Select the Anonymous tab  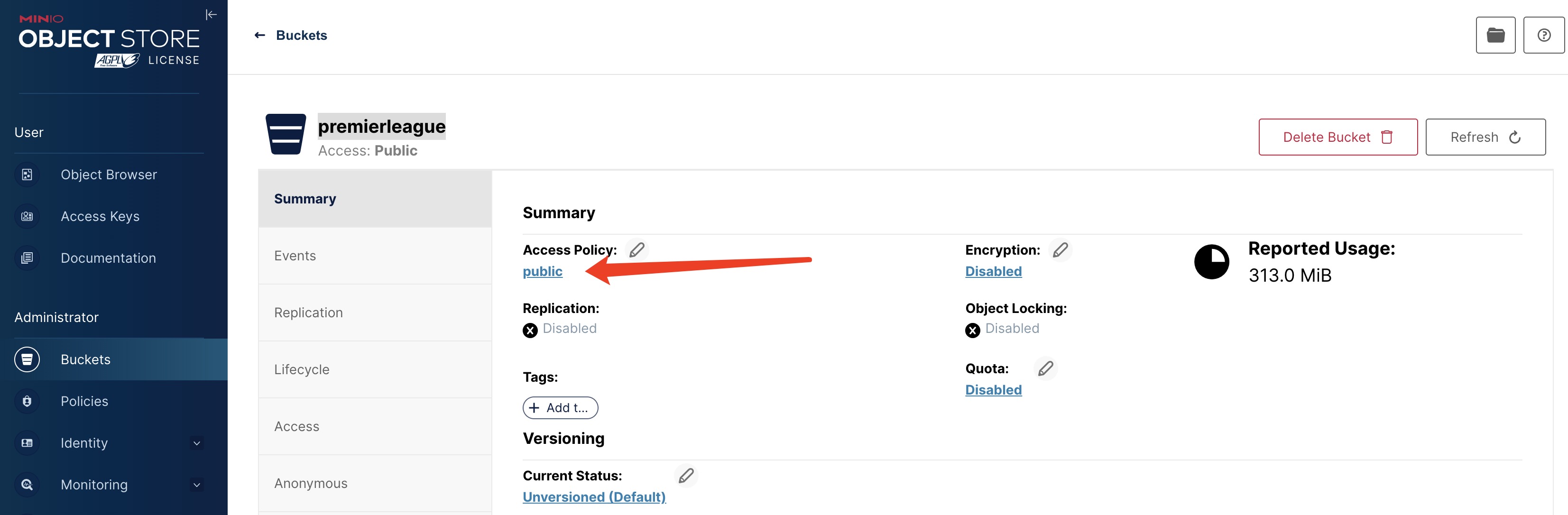coord(375,483)
